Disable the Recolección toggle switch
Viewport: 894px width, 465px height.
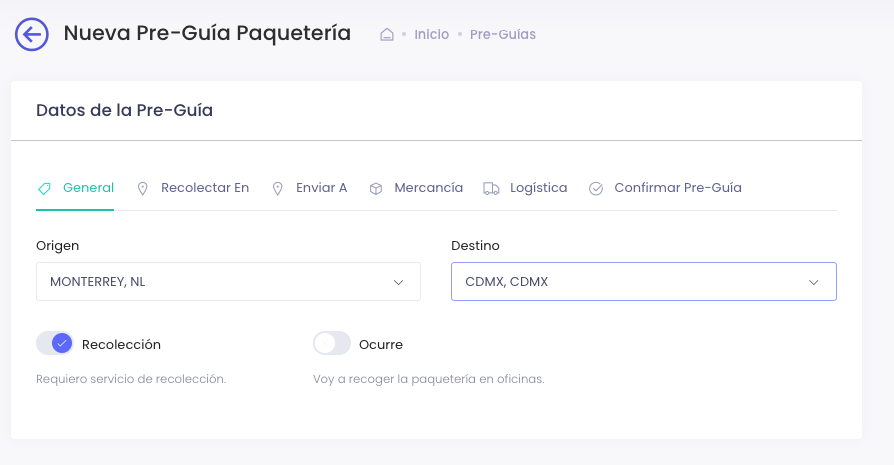[x=55, y=344]
